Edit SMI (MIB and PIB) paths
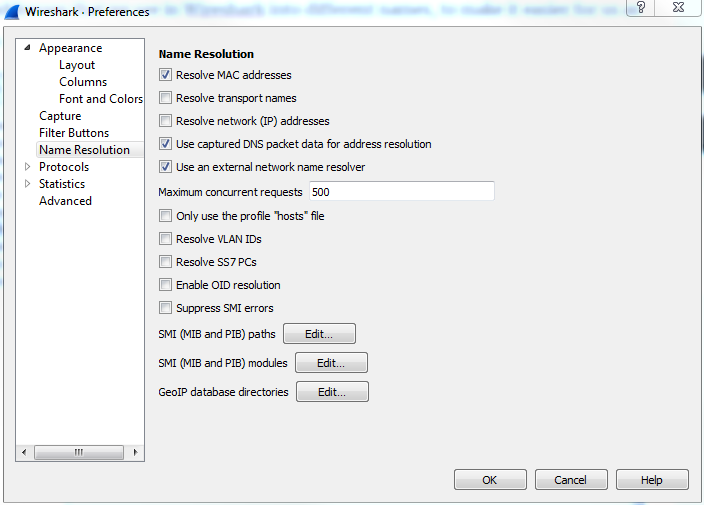 [319, 334]
